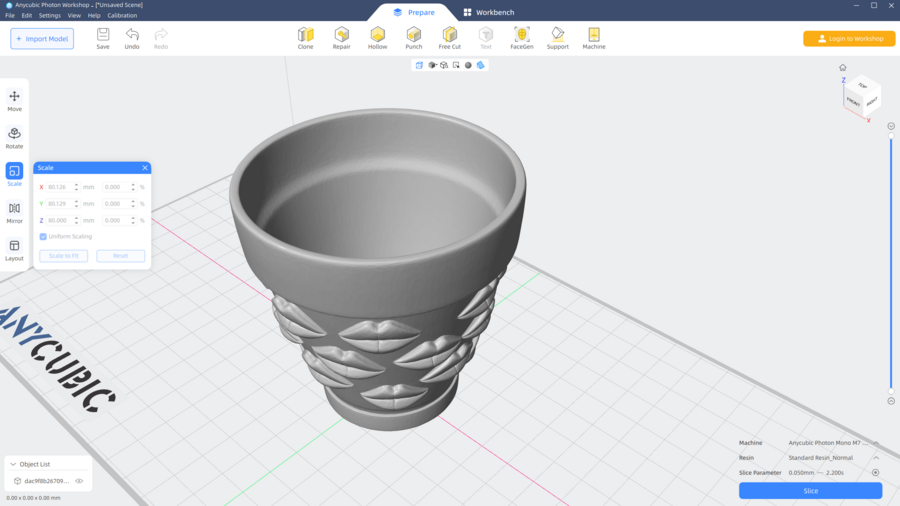Click the Import Model button

click(x=42, y=39)
